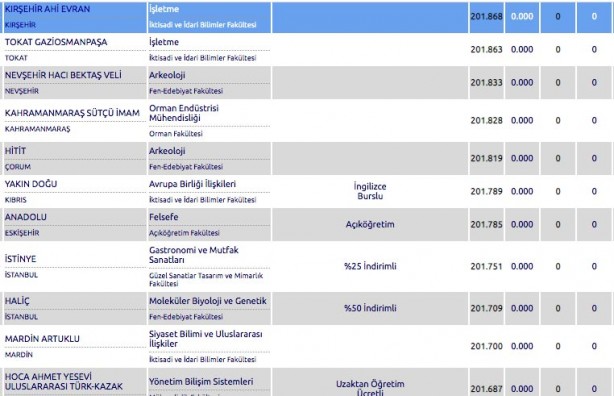Click İşletme program in Kırşehir Ahi Evran row
The image size is (614, 396).
[164, 9]
